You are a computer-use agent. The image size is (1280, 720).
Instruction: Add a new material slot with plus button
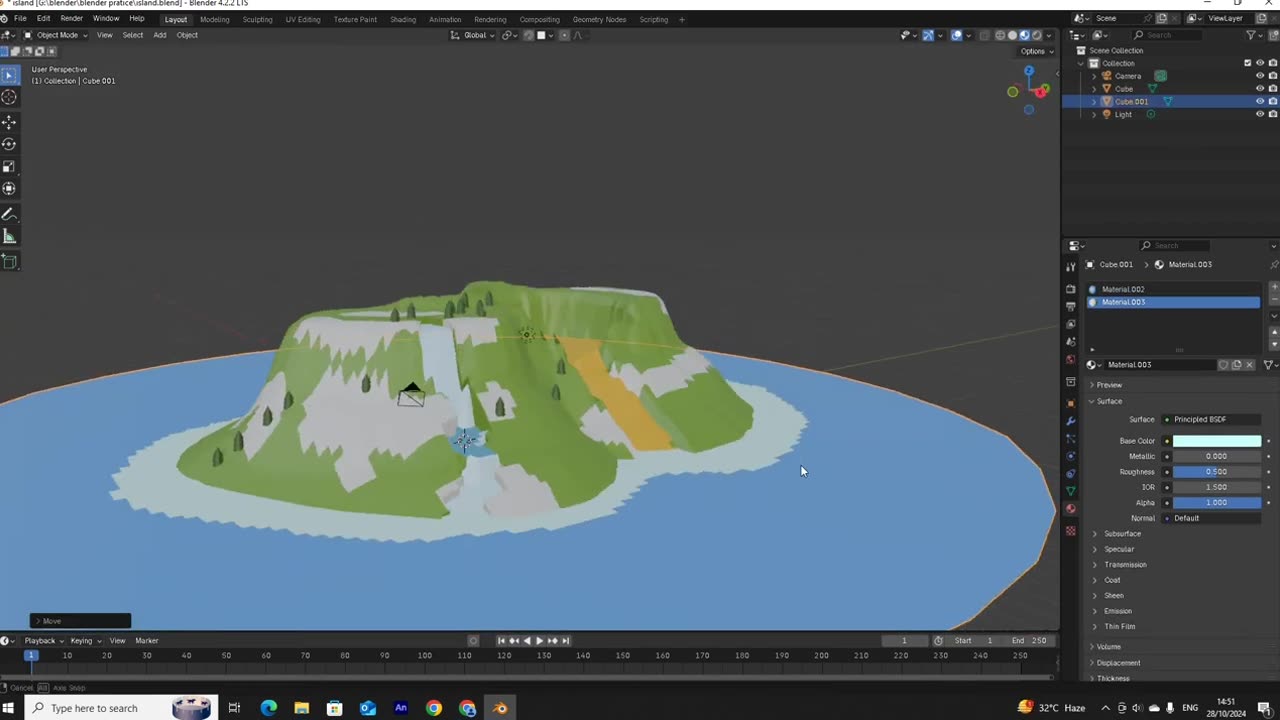pyautogui.click(x=1273, y=287)
